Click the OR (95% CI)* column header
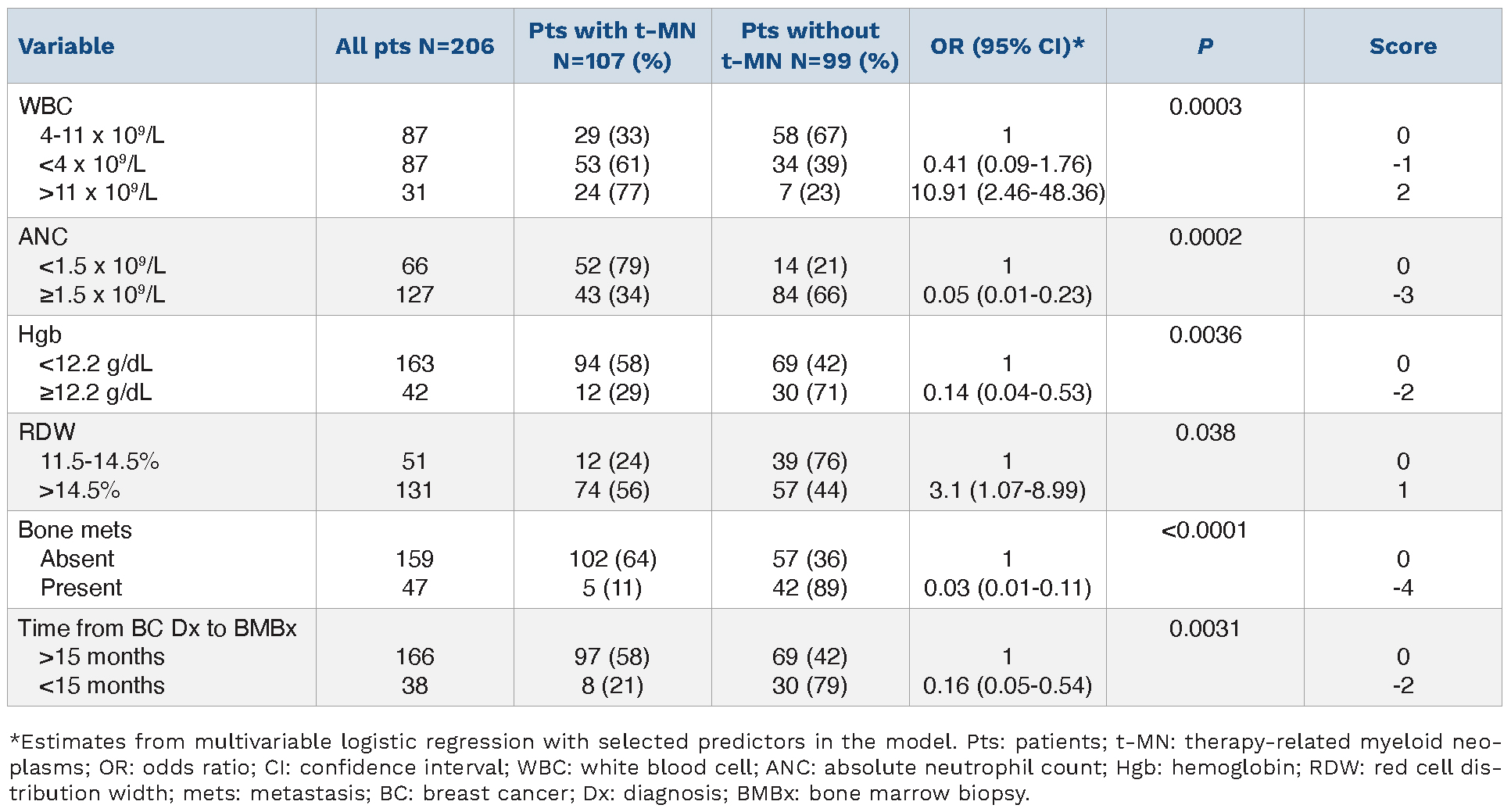The height and width of the screenshot is (812, 1511). point(1007,46)
